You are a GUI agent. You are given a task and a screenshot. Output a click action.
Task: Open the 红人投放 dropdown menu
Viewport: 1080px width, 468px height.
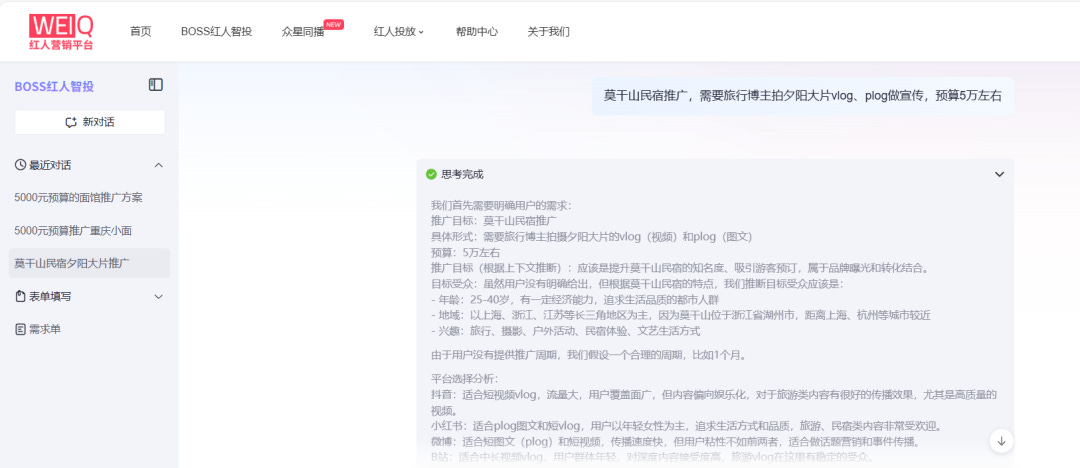coord(399,32)
